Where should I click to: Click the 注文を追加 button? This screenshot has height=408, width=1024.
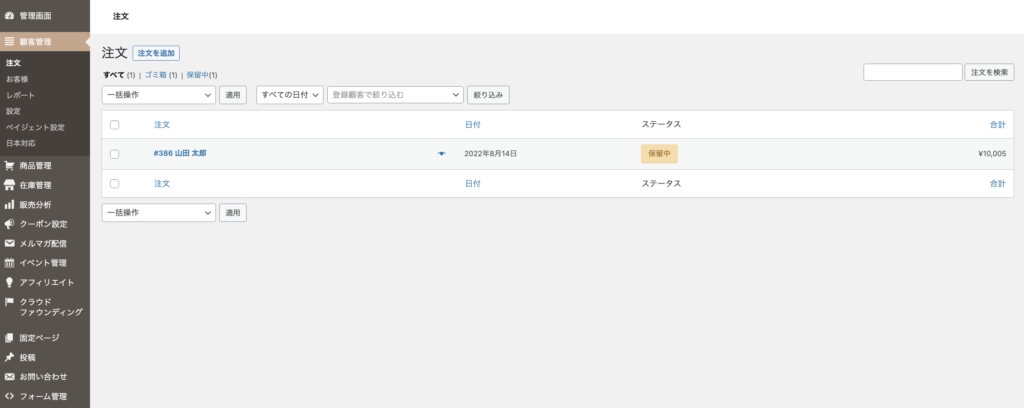(156, 53)
